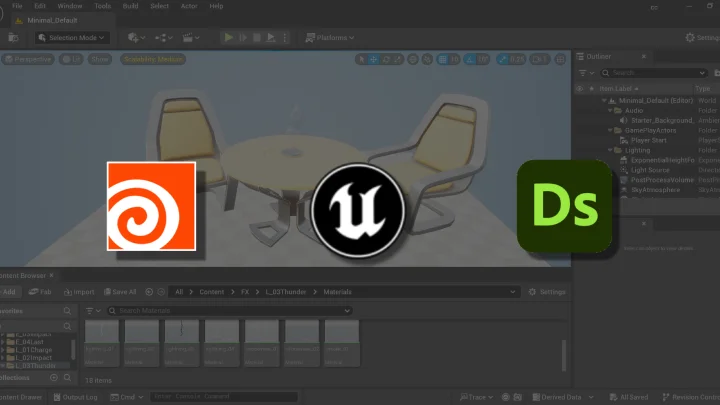Click the Adobe Substance Designer icon

[564, 206]
